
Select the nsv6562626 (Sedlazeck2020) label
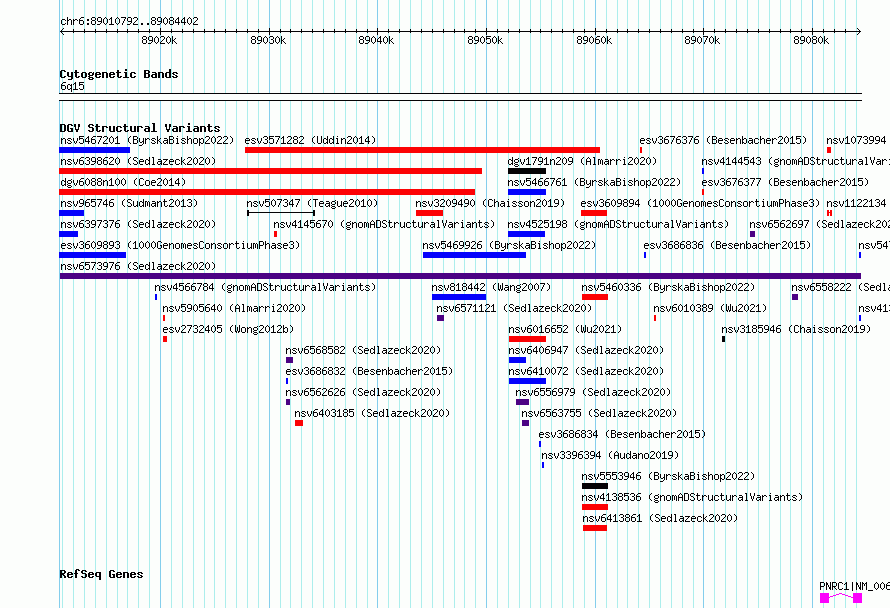click(363, 392)
